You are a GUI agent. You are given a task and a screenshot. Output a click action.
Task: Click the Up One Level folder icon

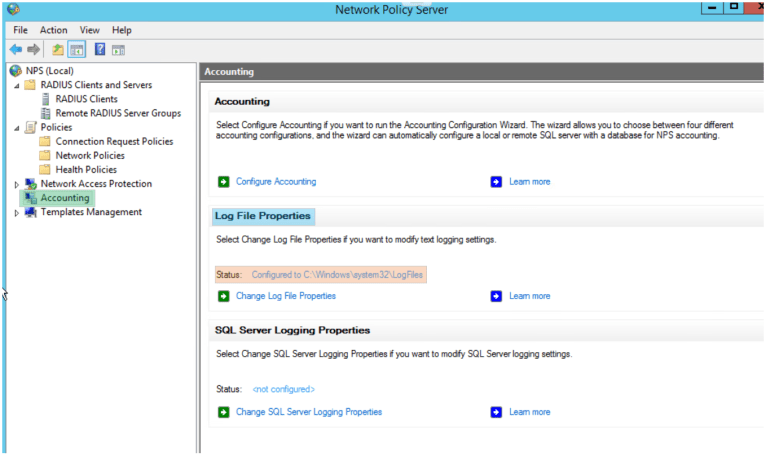(x=58, y=49)
